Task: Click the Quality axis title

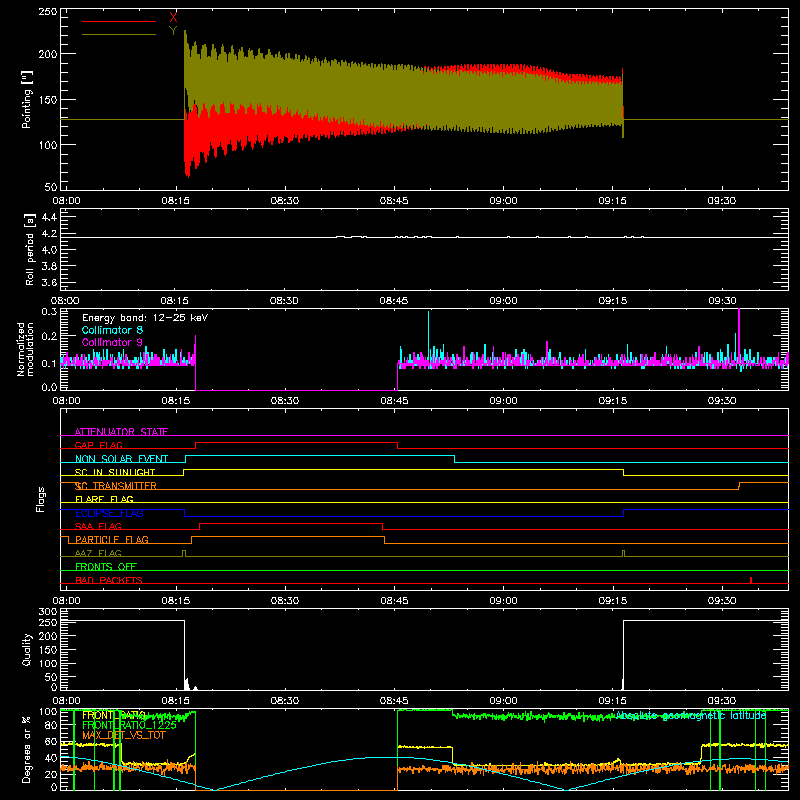Action: [27, 649]
